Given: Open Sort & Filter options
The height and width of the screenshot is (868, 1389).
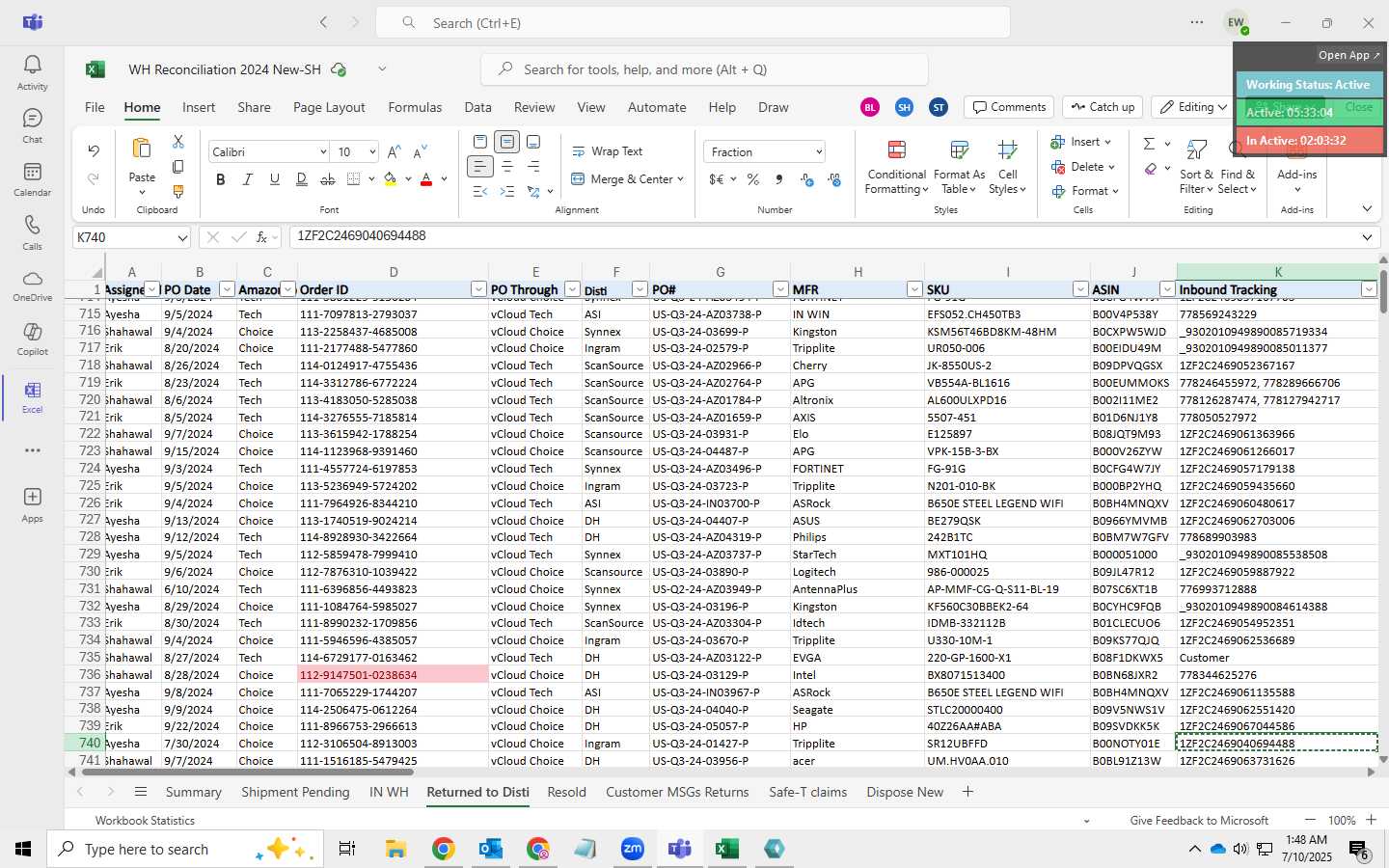Looking at the screenshot, I should [1197, 167].
